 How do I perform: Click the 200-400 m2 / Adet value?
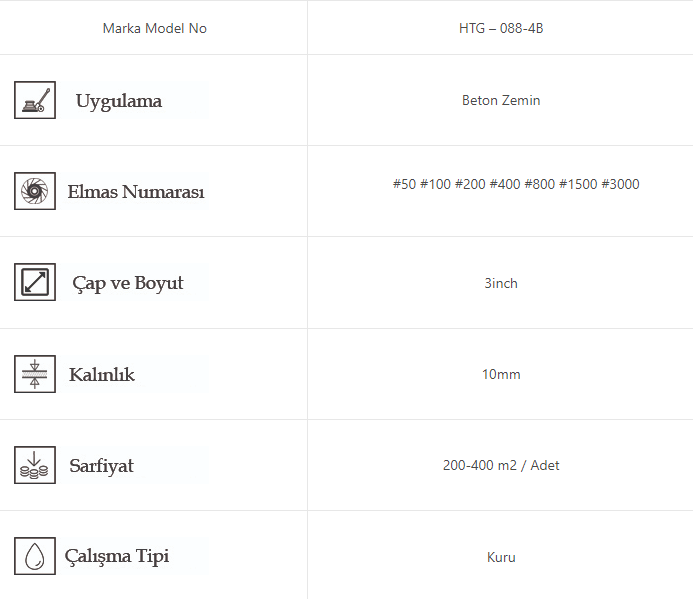tap(500, 465)
